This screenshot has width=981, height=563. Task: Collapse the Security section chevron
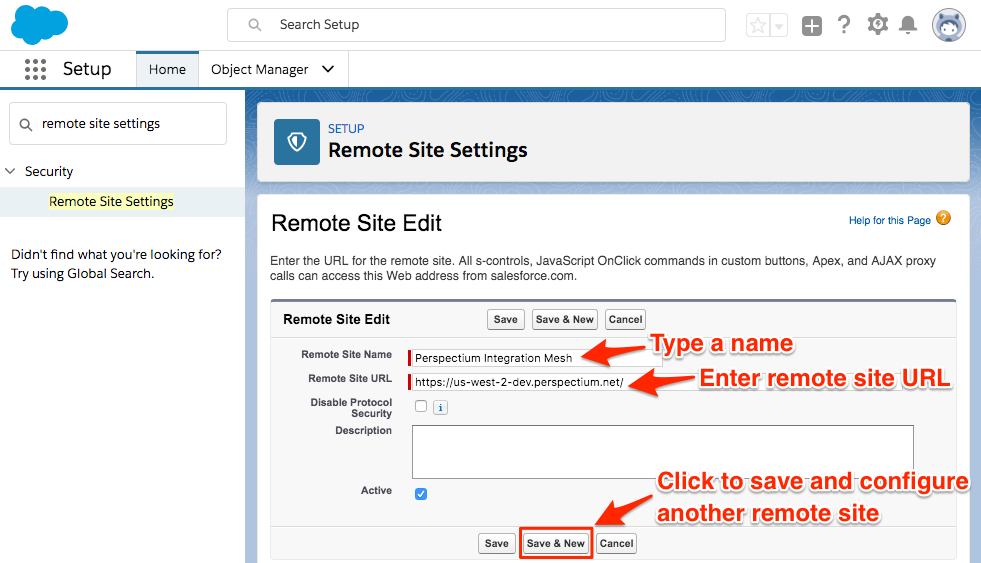tap(11, 171)
